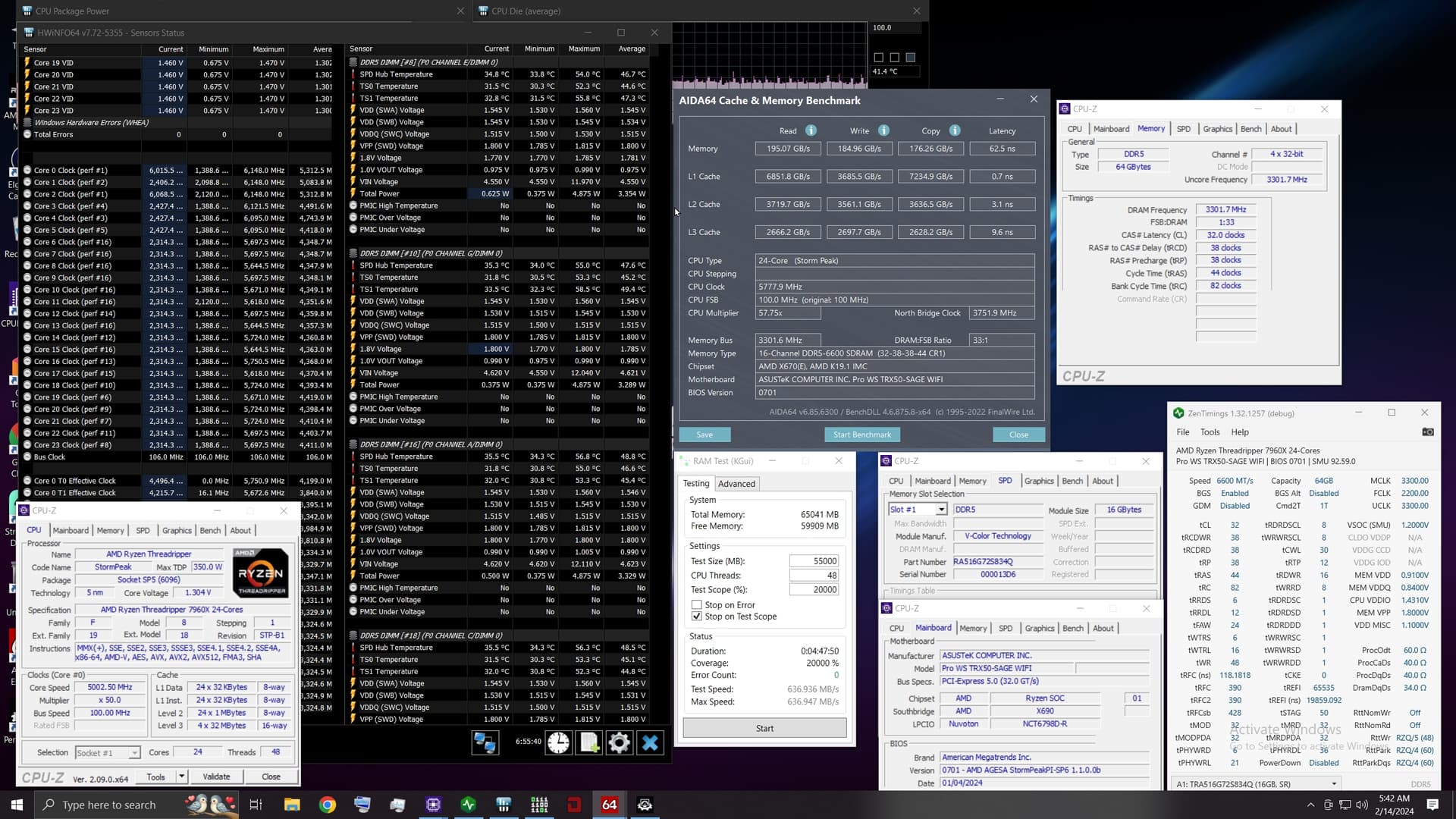
Task: Click the Validate button in CPU-Z
Action: click(x=216, y=777)
